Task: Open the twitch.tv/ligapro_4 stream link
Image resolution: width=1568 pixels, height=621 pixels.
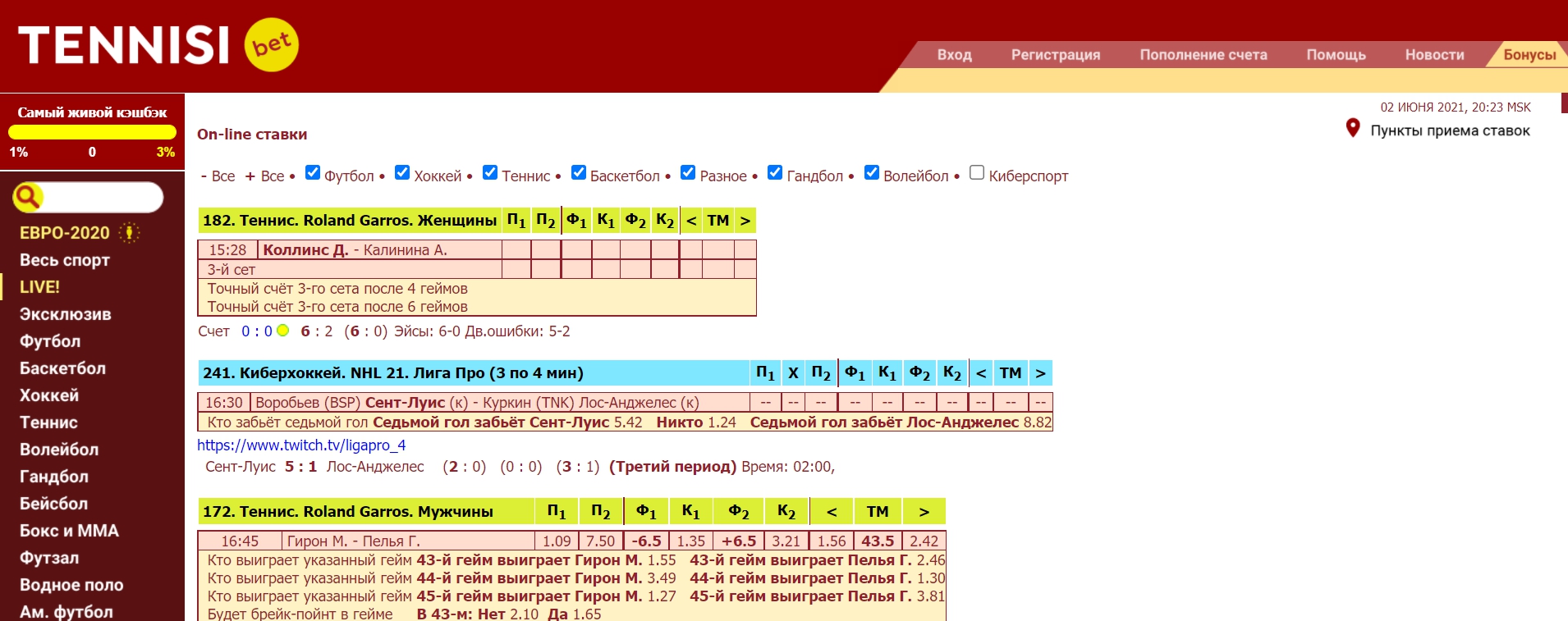Action: point(301,445)
